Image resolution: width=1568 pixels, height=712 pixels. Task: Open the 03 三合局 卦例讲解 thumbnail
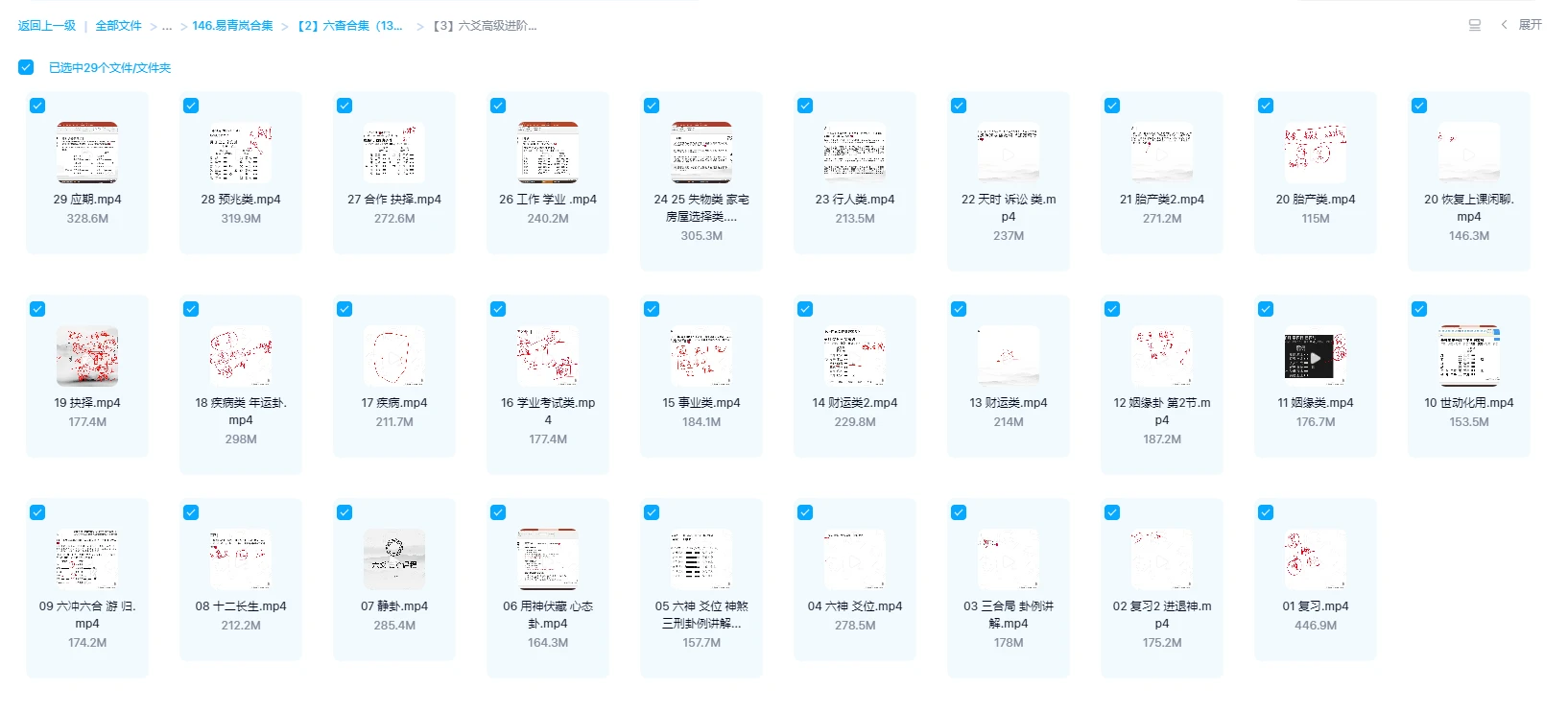pos(1009,559)
